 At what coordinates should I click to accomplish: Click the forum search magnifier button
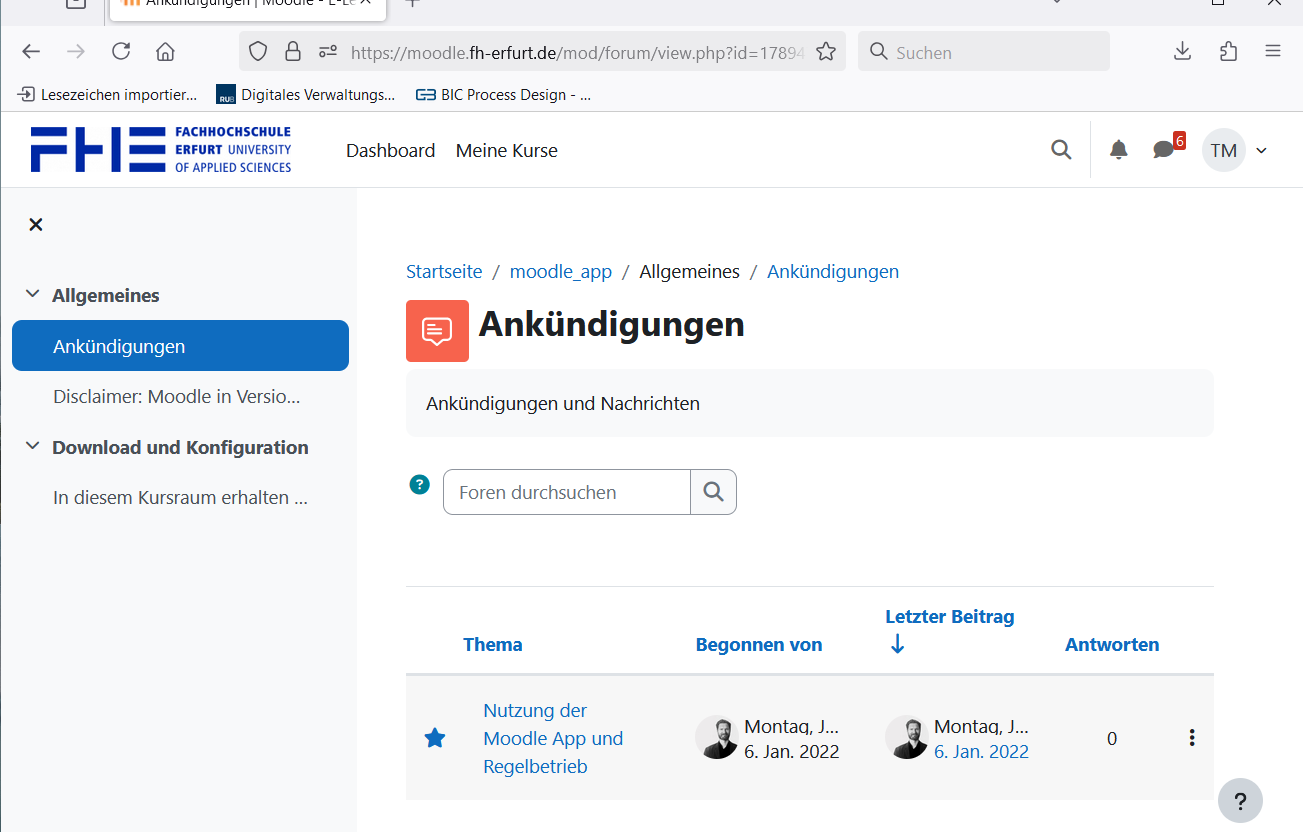[x=713, y=492]
